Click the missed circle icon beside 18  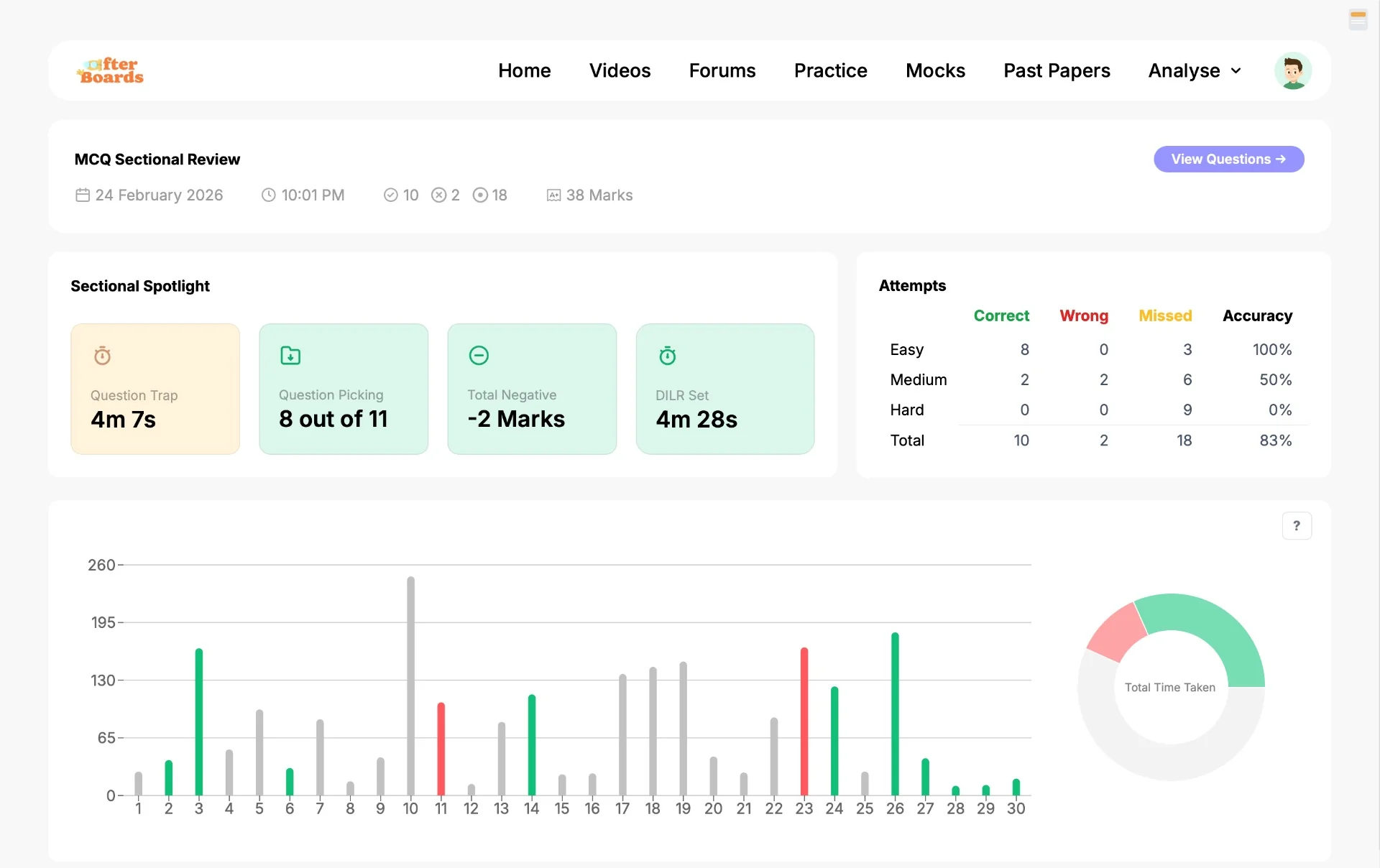[x=480, y=195]
